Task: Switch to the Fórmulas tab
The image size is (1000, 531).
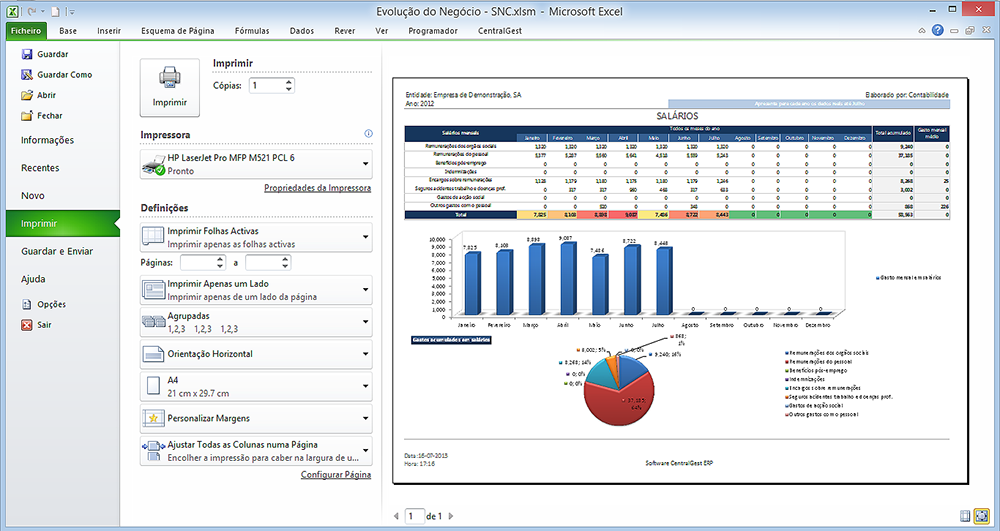Action: [x=252, y=31]
